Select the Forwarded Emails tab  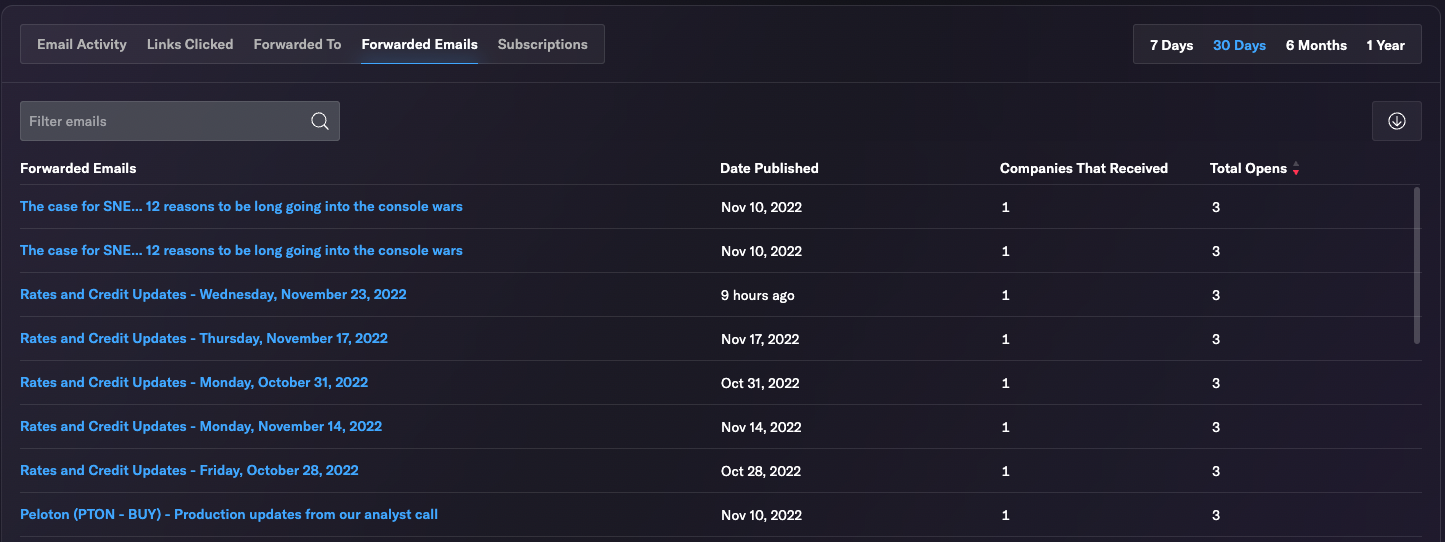(x=419, y=44)
